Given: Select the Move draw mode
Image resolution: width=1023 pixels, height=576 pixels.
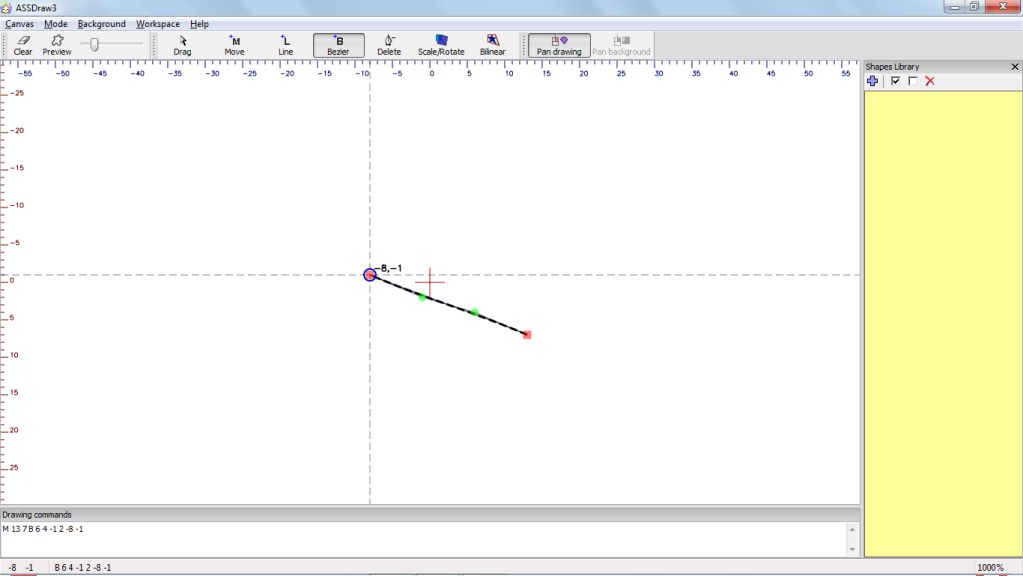Looking at the screenshot, I should click(234, 46).
